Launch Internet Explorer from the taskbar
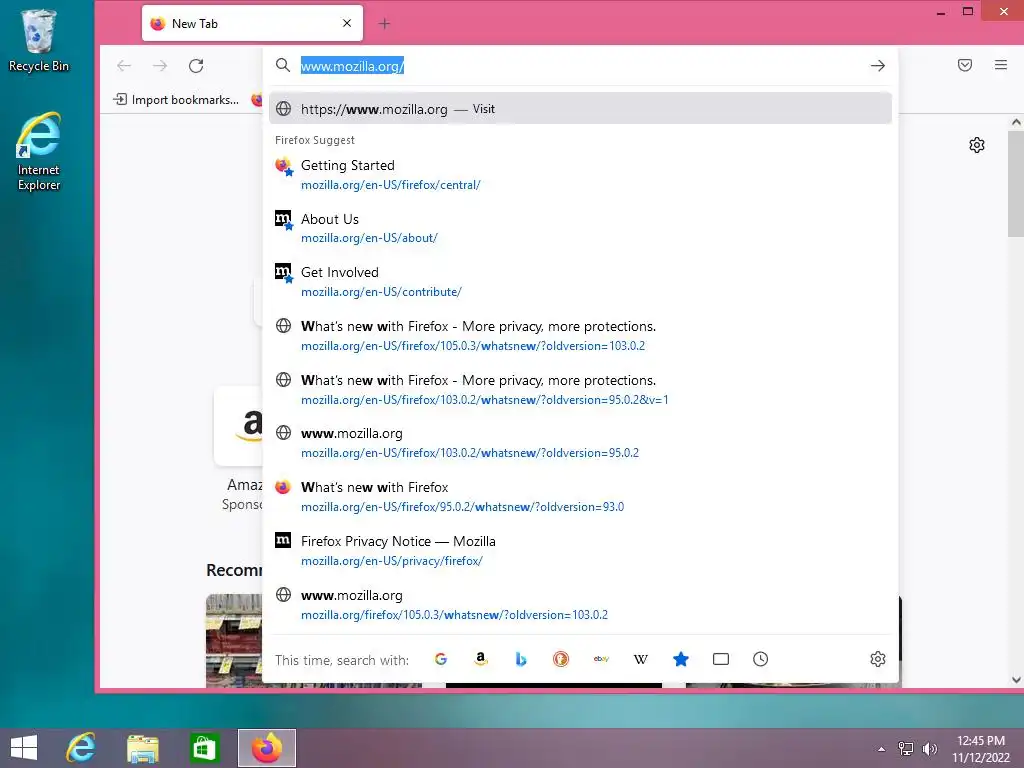 click(x=81, y=748)
